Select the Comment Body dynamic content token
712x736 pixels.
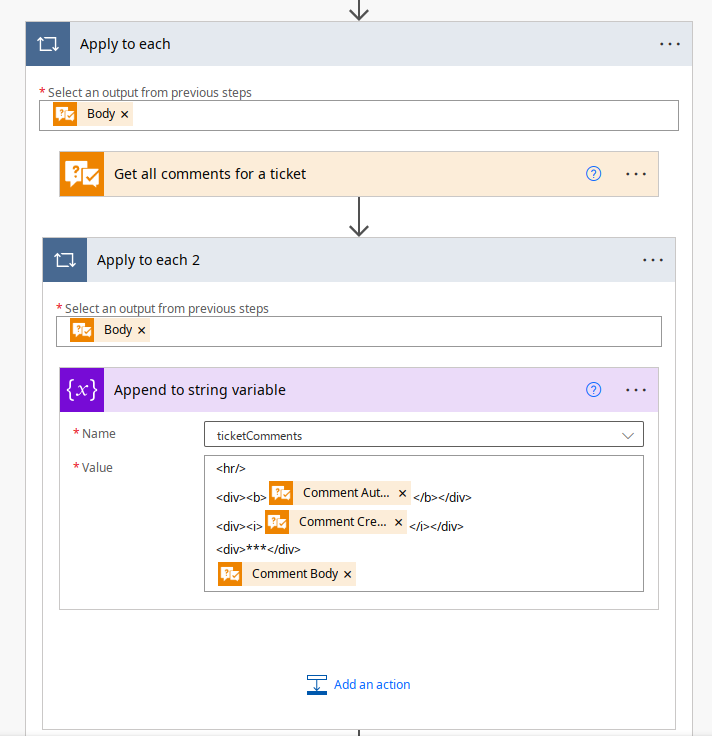coord(294,574)
